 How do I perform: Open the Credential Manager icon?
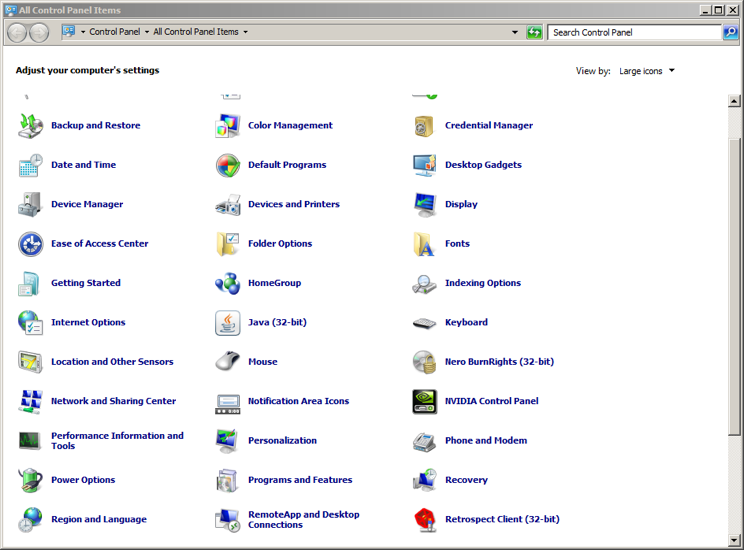[425, 126]
